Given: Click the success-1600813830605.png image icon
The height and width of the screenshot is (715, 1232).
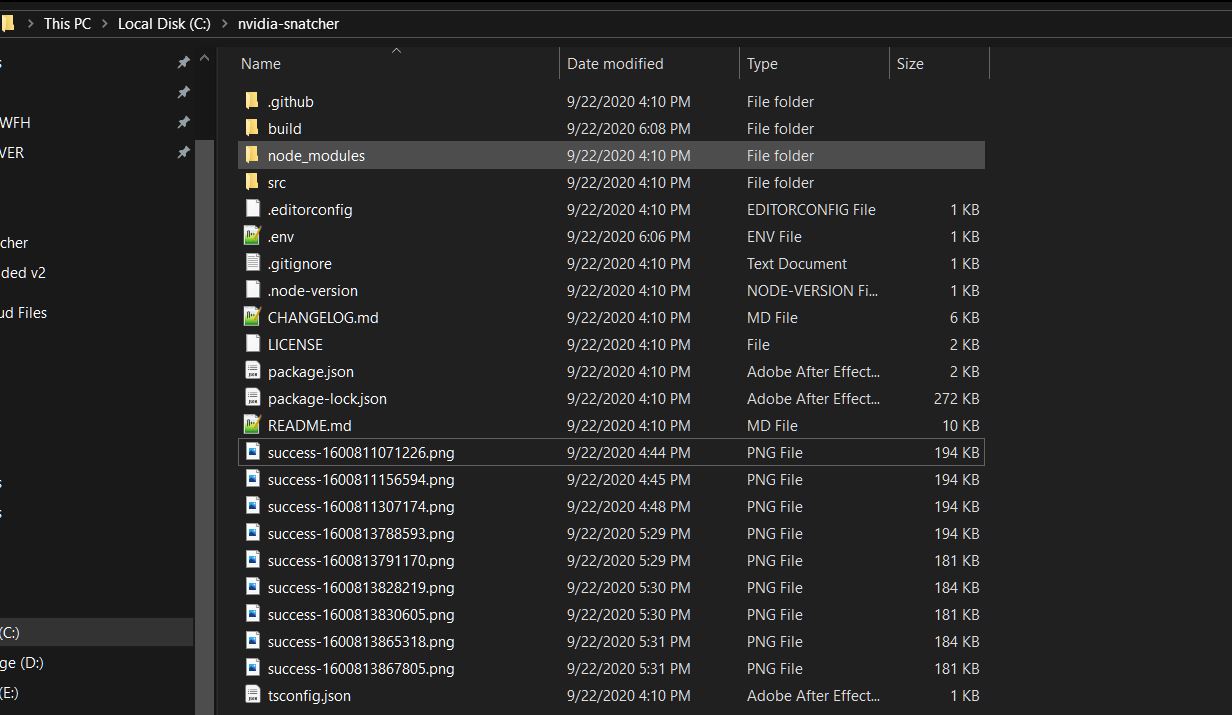Looking at the screenshot, I should (x=252, y=614).
